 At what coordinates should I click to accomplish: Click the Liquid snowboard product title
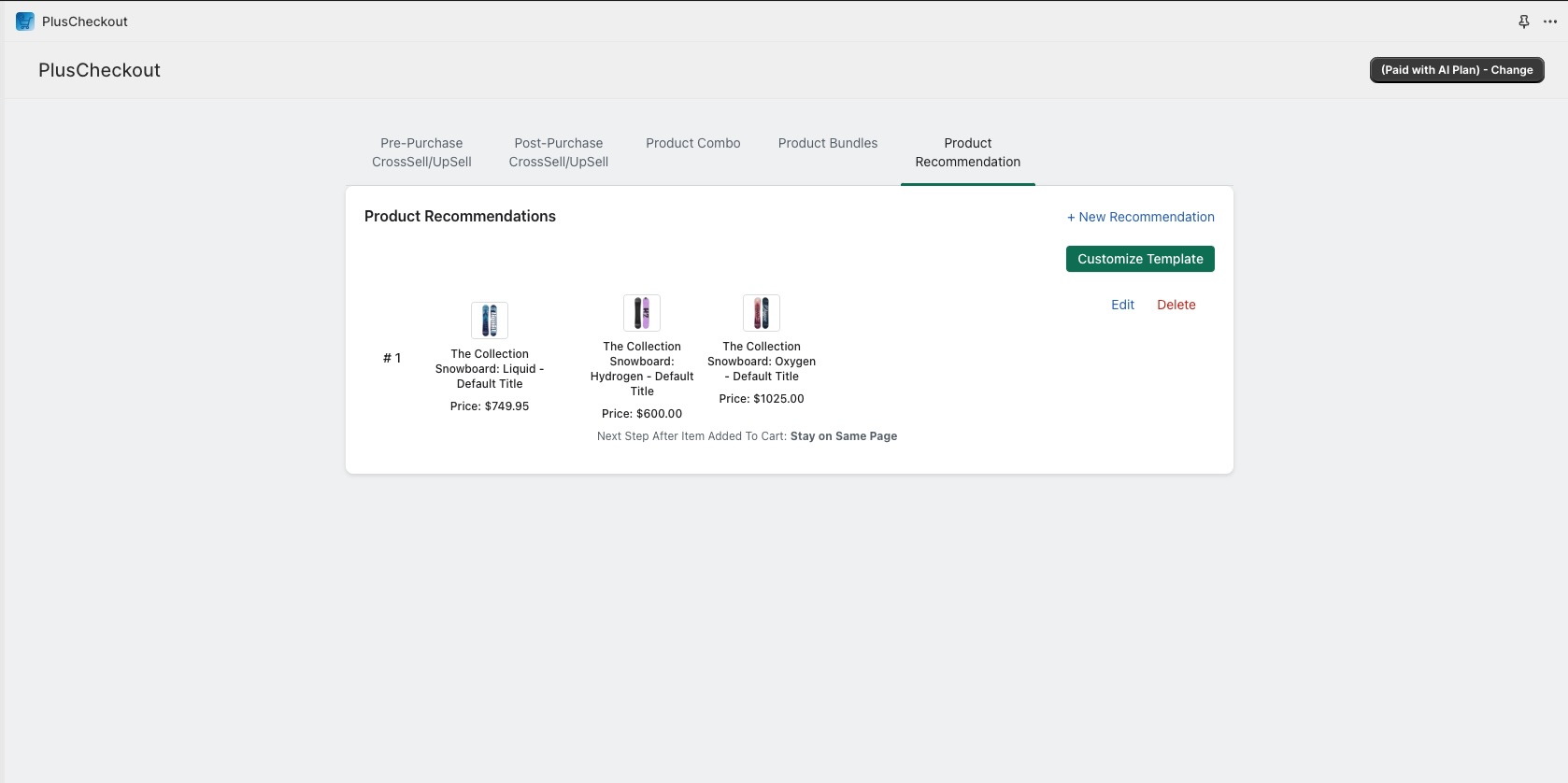coord(490,369)
